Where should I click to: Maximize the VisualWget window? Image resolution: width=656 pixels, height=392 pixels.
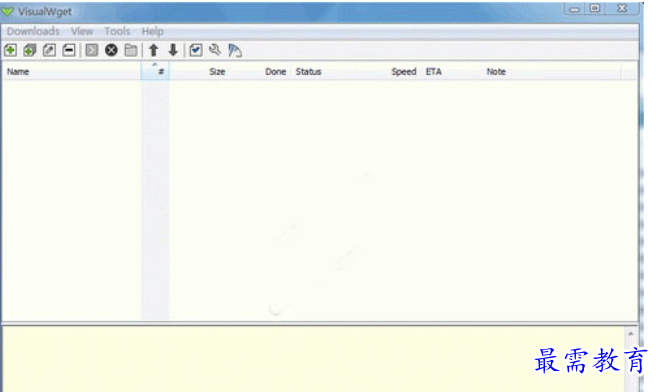(x=594, y=9)
